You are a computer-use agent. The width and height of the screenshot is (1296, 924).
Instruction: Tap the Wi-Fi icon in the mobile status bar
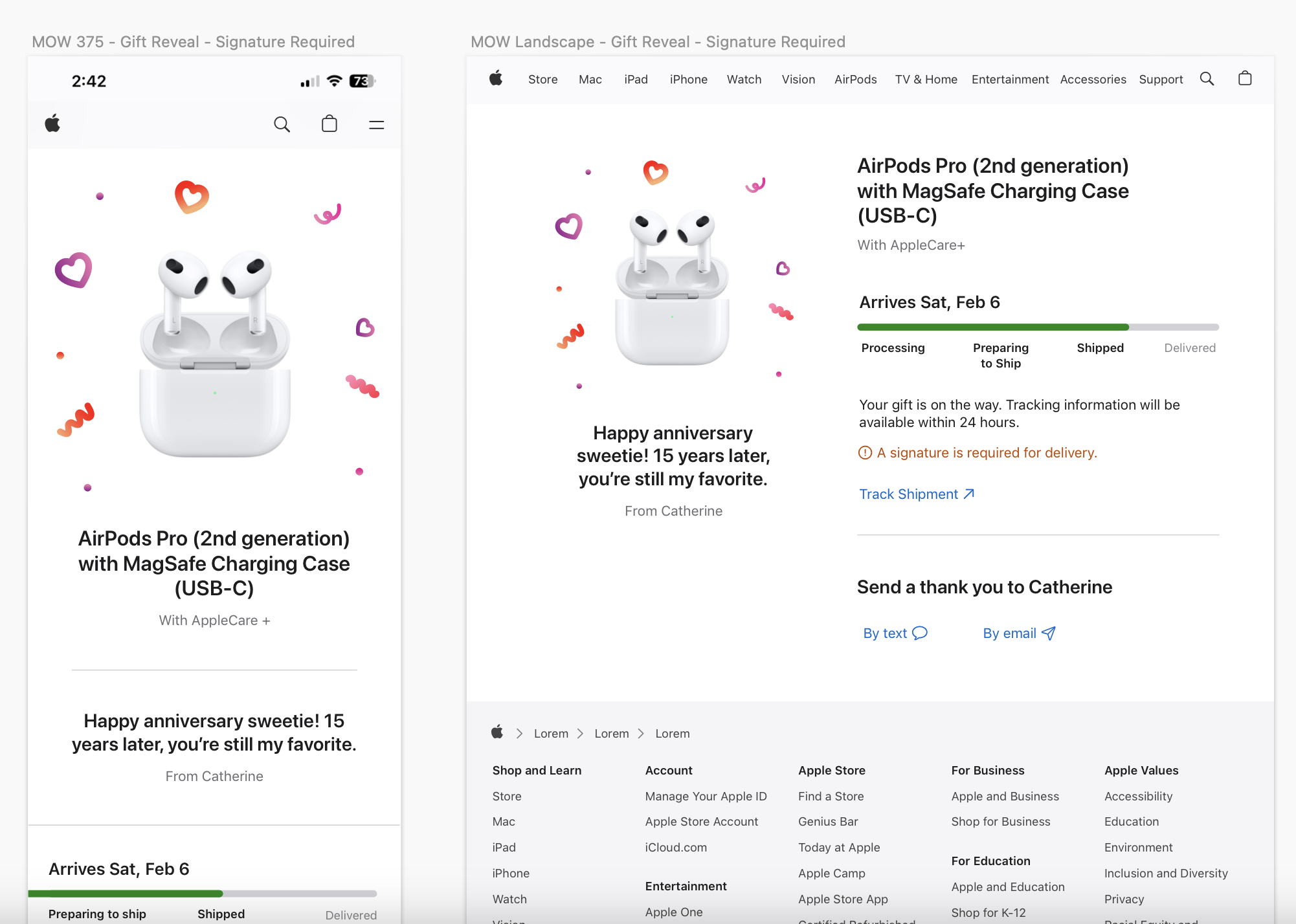(x=334, y=81)
